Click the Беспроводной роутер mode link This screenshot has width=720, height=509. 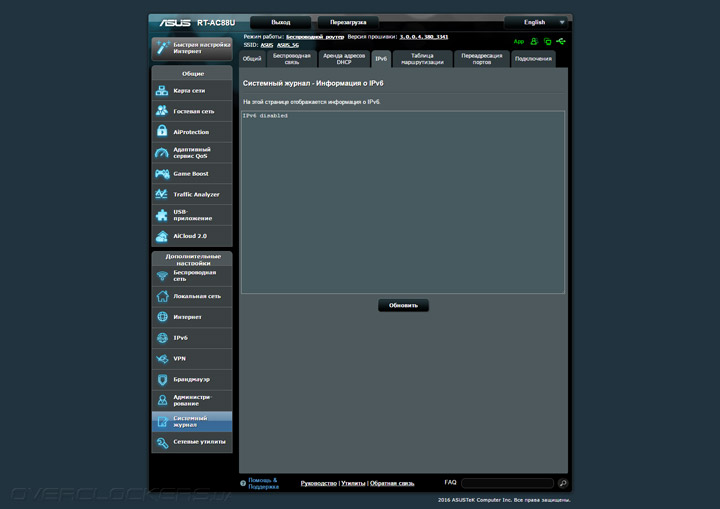(315, 37)
